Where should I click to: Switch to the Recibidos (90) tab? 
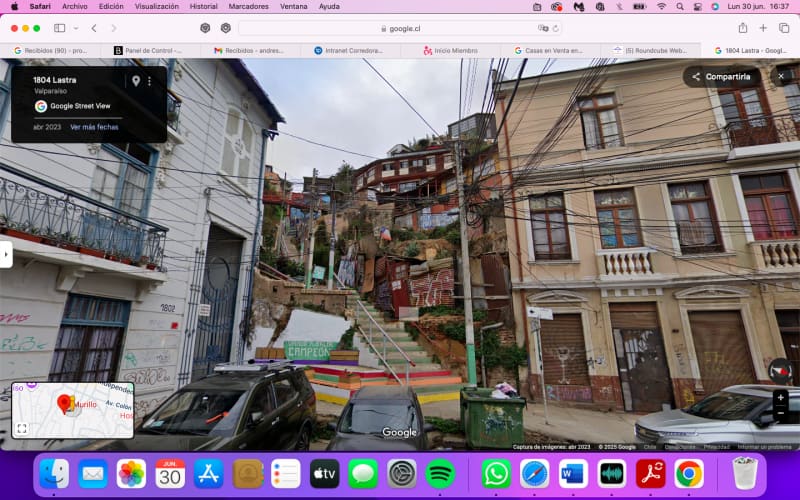pyautogui.click(x=51, y=51)
